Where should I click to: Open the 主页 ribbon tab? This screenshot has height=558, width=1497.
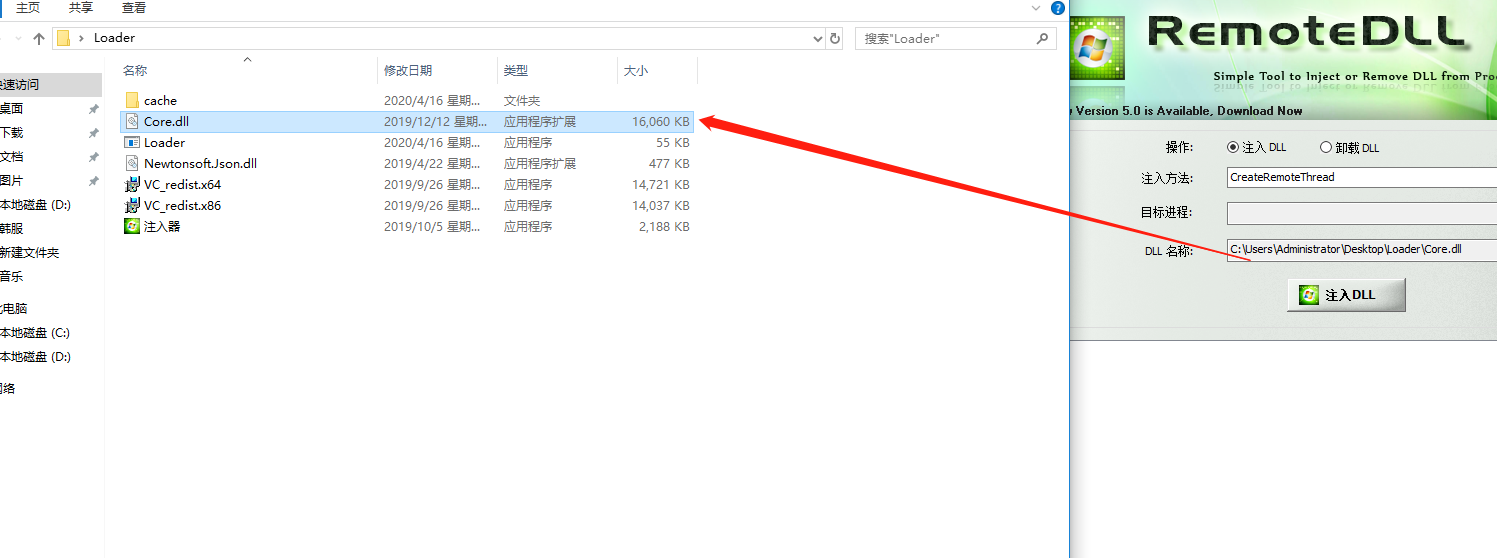point(28,8)
